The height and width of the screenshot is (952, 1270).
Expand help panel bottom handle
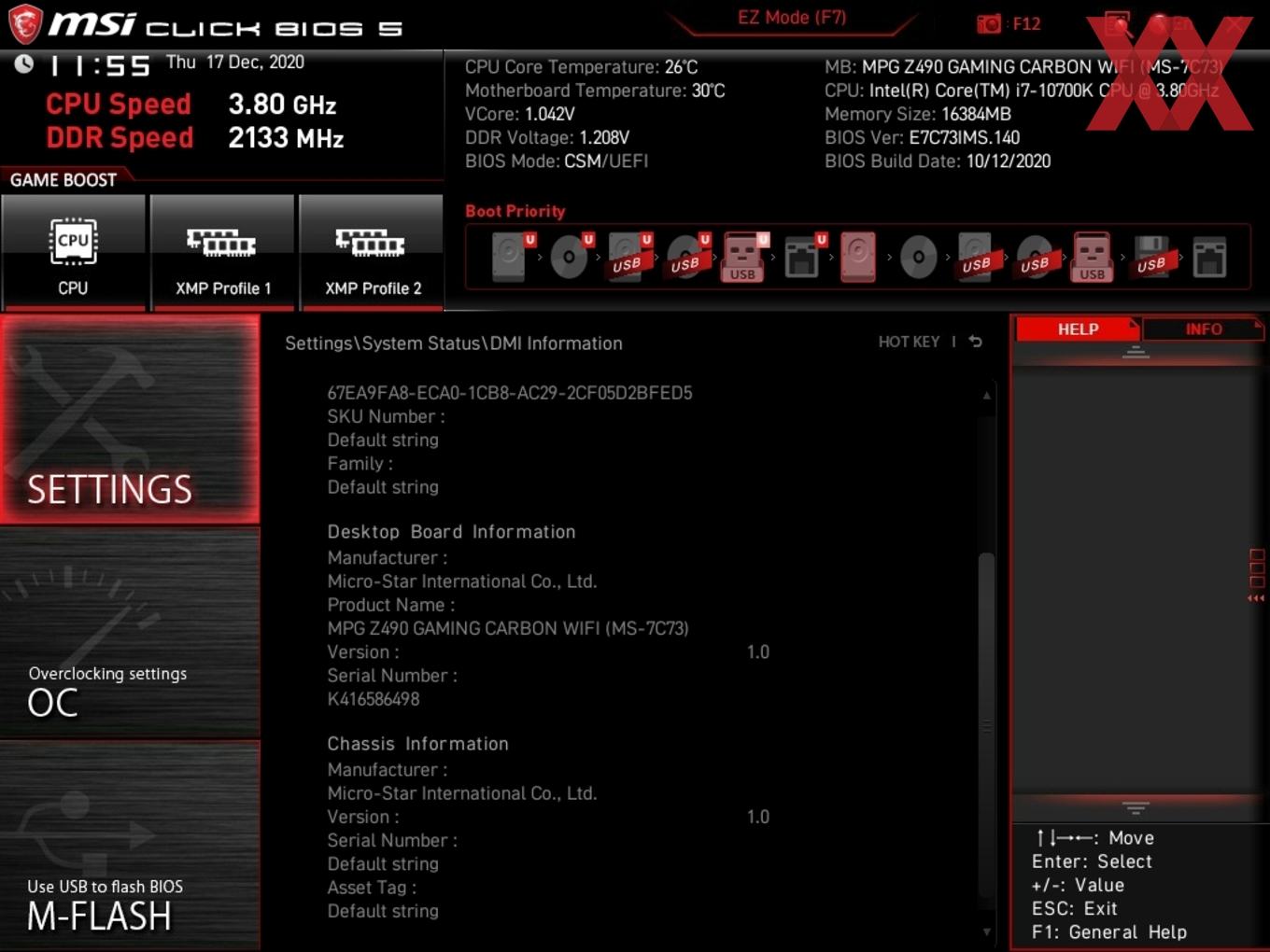1136,807
